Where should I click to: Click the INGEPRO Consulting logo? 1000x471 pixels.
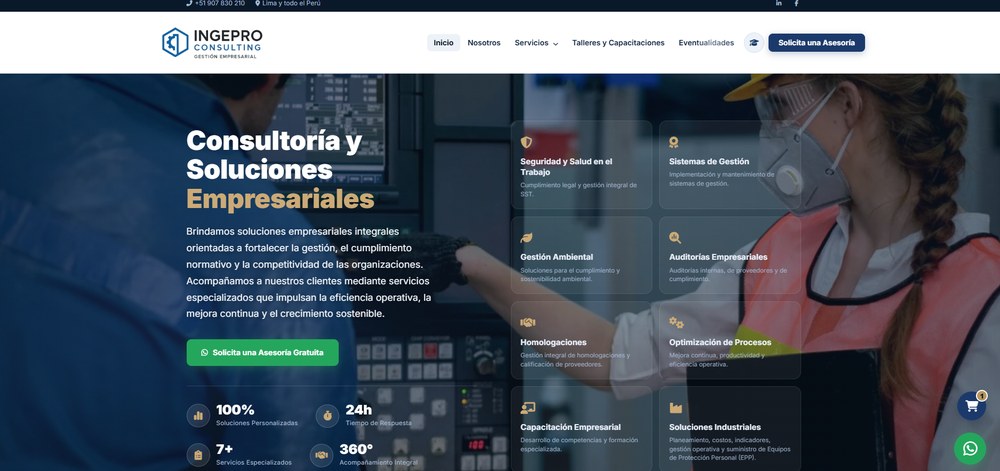pos(212,43)
